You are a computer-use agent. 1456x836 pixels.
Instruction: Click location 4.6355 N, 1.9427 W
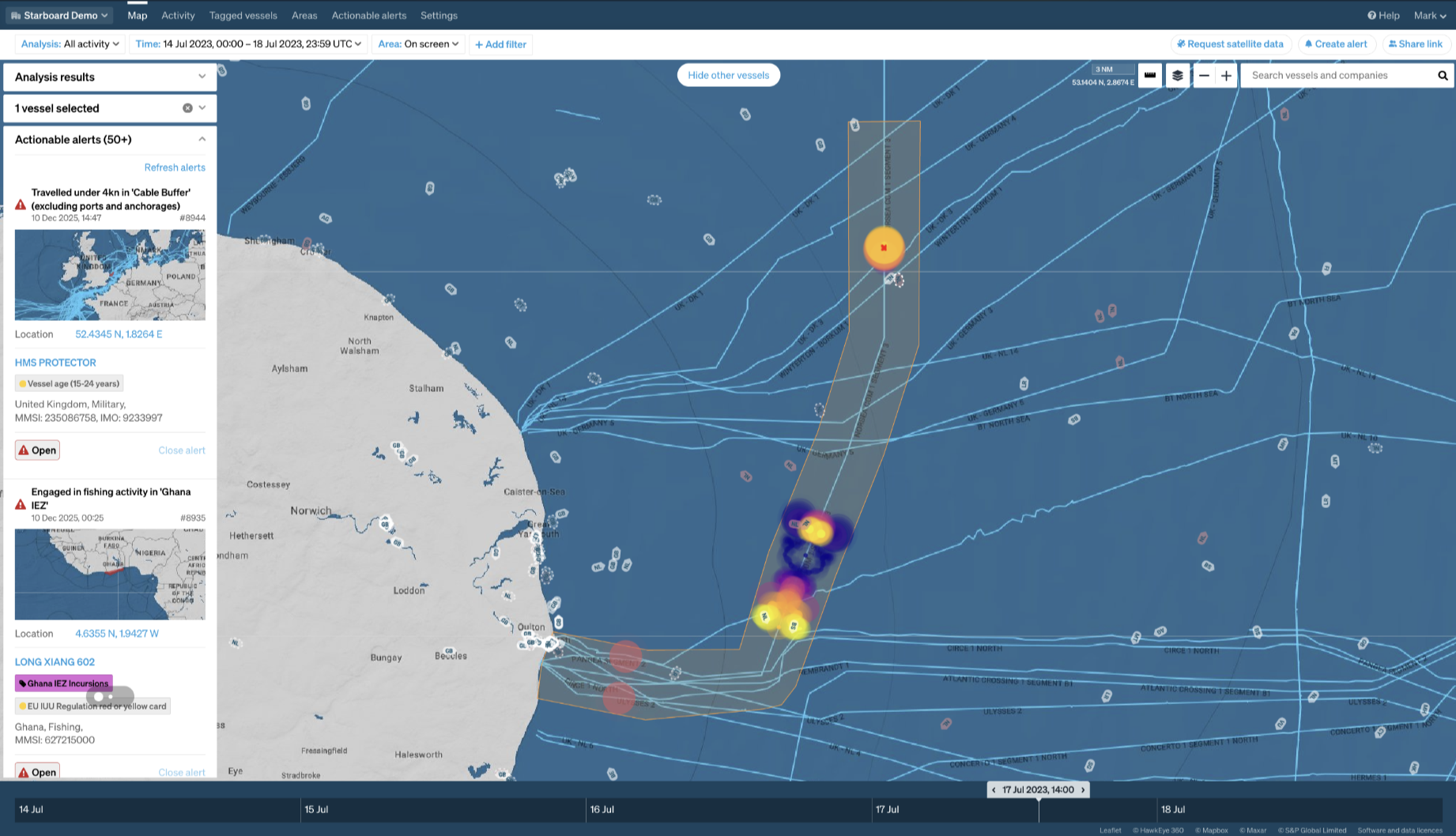pyautogui.click(x=117, y=634)
